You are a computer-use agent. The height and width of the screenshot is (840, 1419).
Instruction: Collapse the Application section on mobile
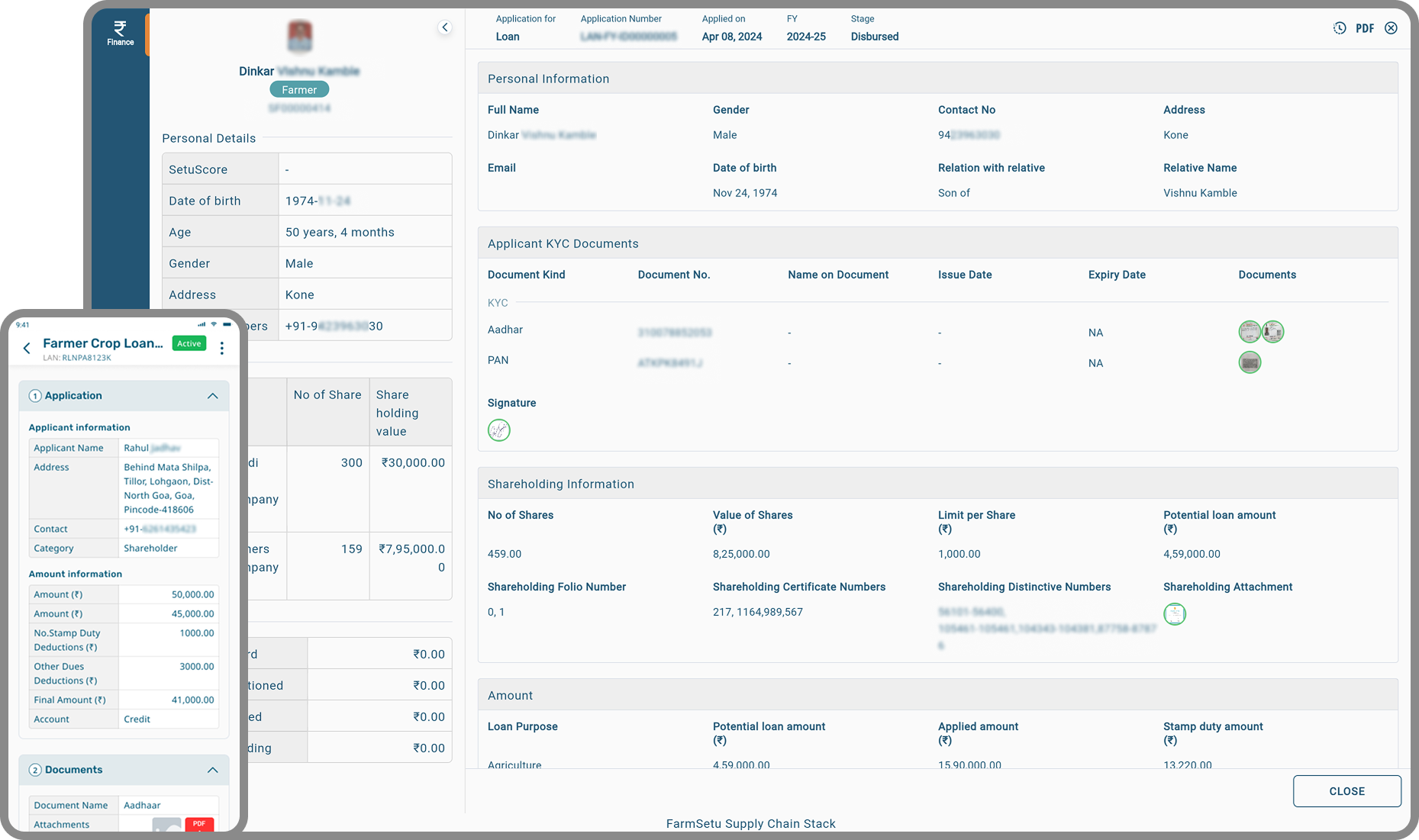point(212,396)
